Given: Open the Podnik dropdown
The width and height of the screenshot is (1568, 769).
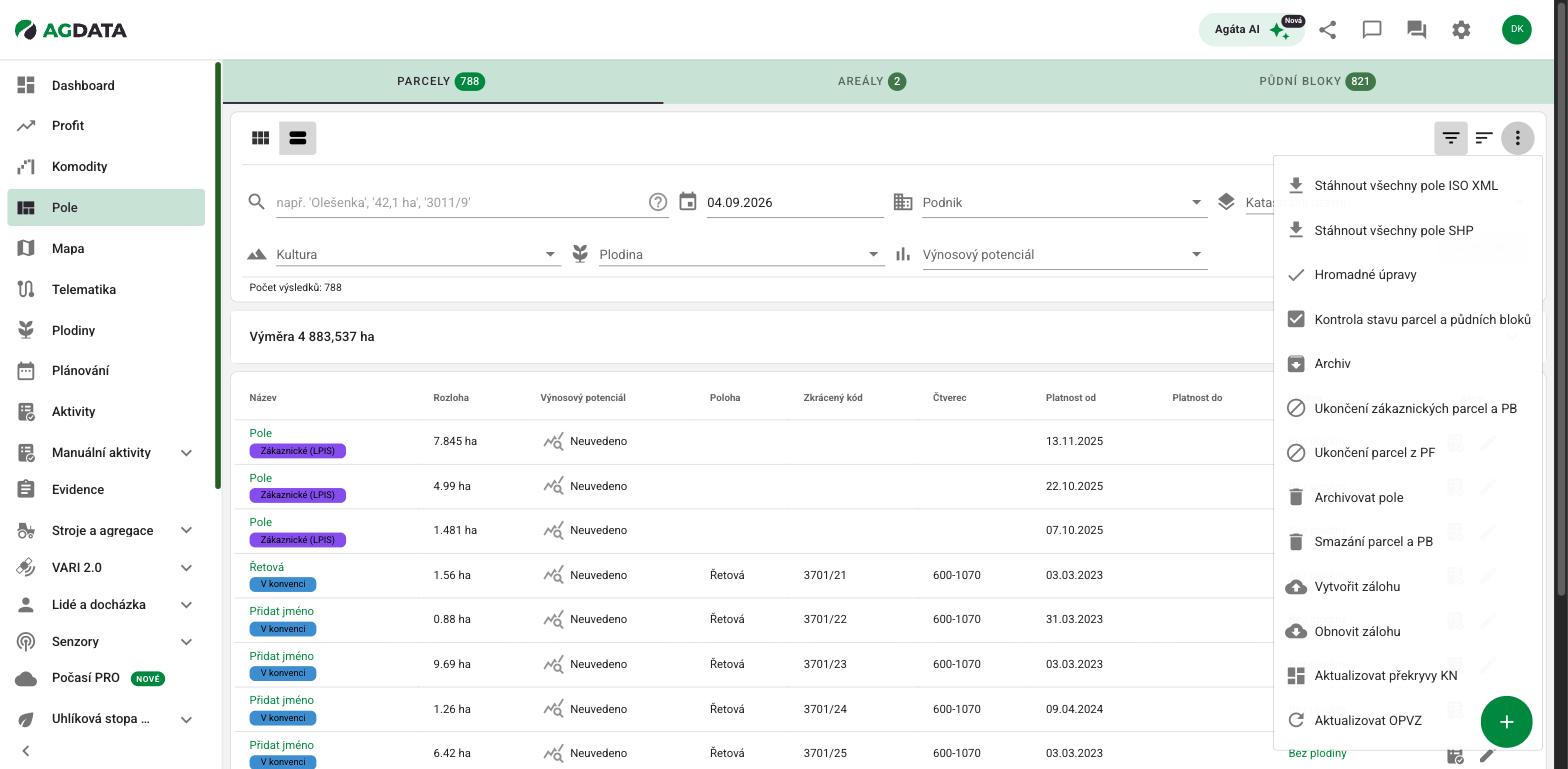Looking at the screenshot, I should pos(1064,202).
